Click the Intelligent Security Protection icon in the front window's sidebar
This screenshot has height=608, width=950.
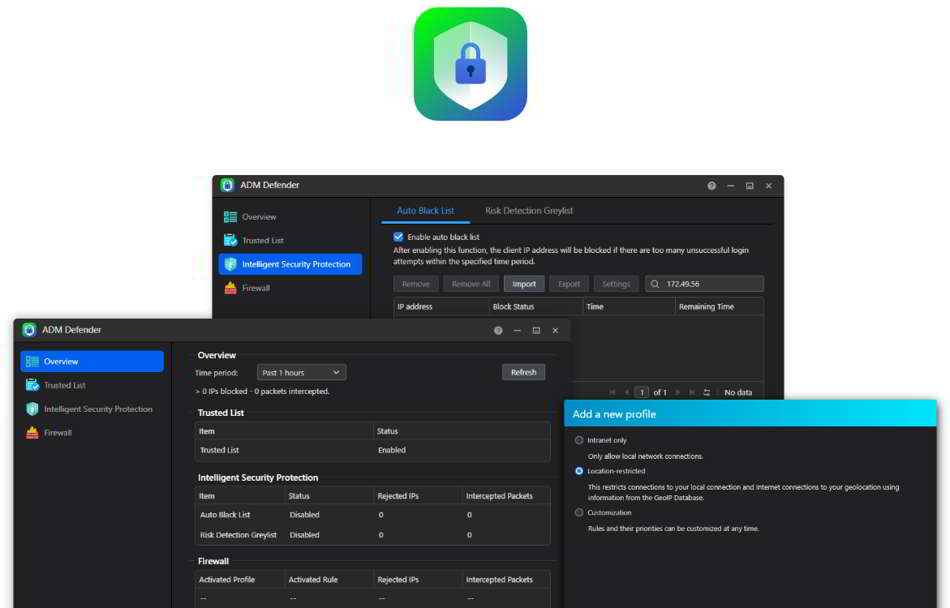coord(32,409)
